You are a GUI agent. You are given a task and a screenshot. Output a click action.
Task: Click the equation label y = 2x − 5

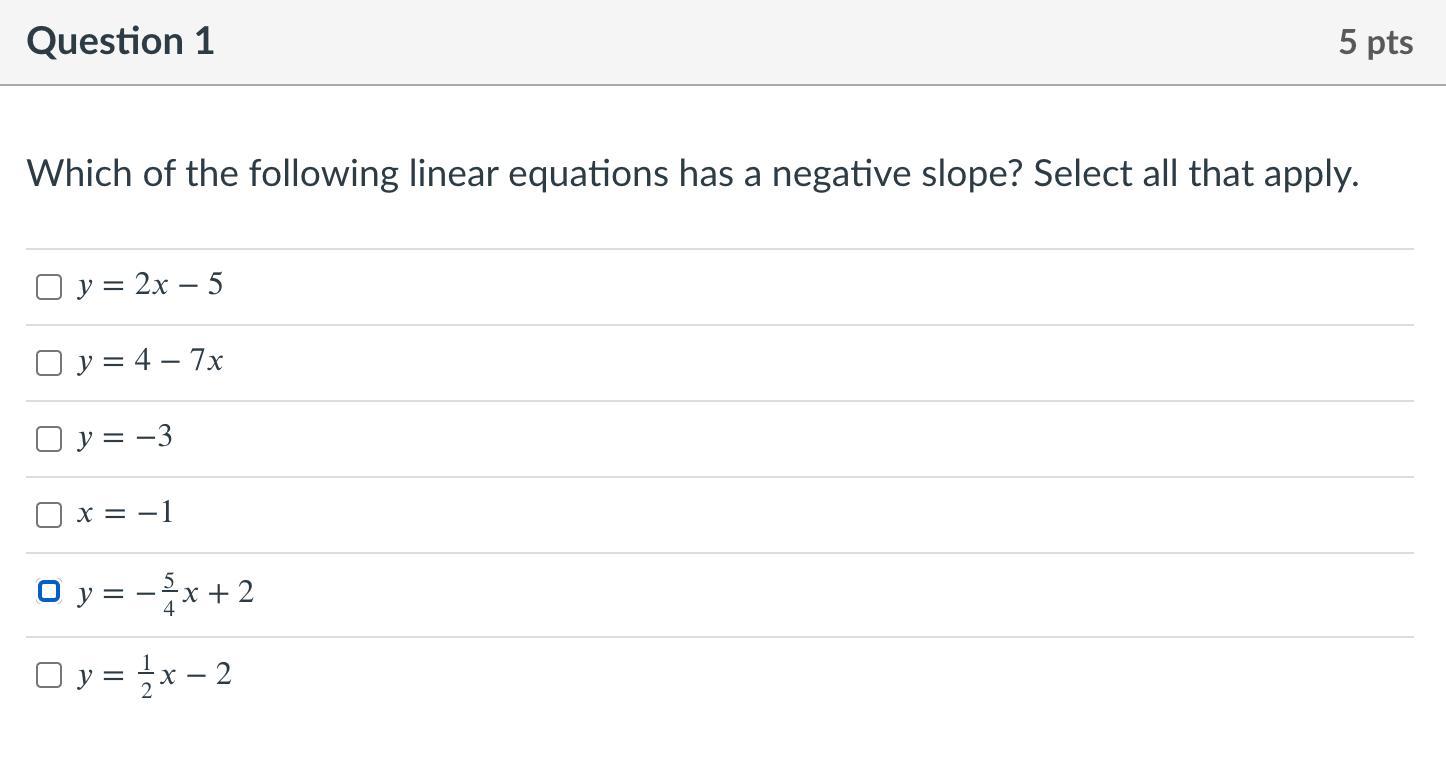150,286
